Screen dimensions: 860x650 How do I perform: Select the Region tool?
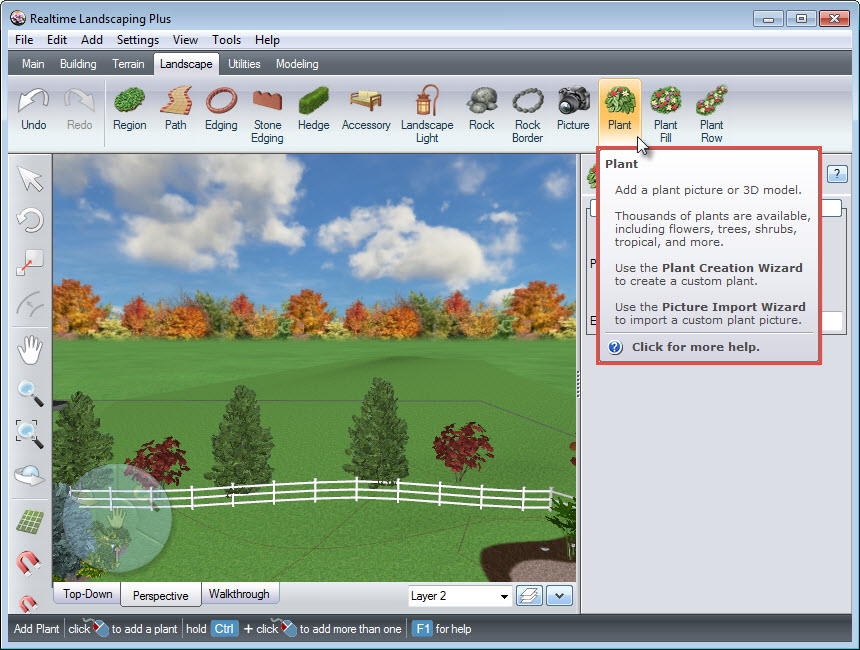click(129, 110)
